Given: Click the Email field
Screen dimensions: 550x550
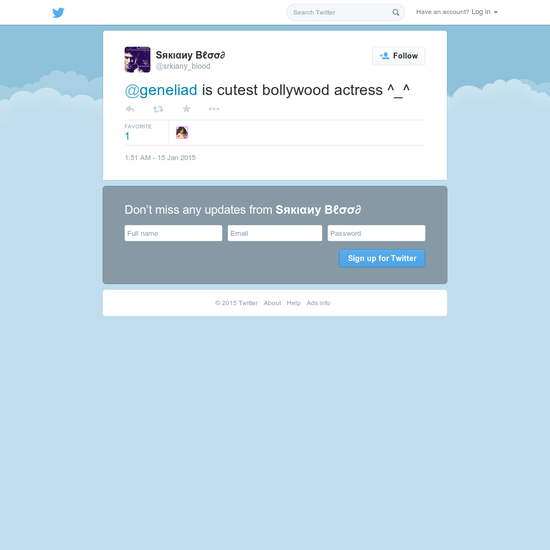Looking at the screenshot, I should point(275,233).
